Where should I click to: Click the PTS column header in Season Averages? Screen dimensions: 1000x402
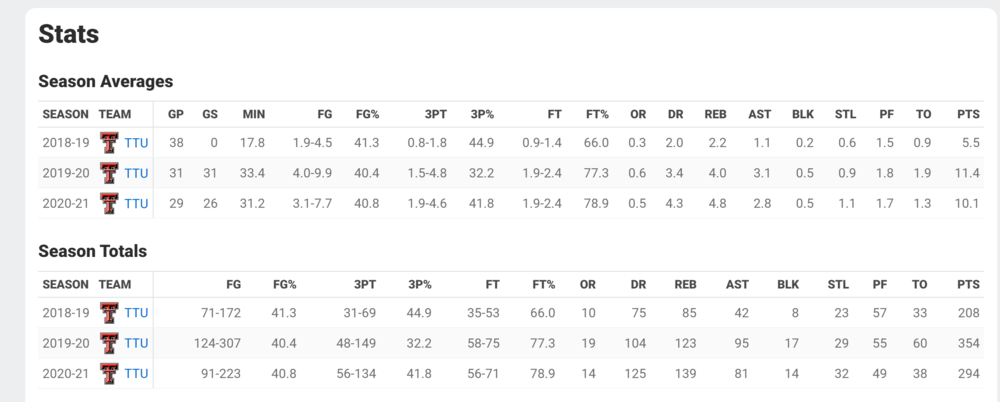tap(967, 114)
